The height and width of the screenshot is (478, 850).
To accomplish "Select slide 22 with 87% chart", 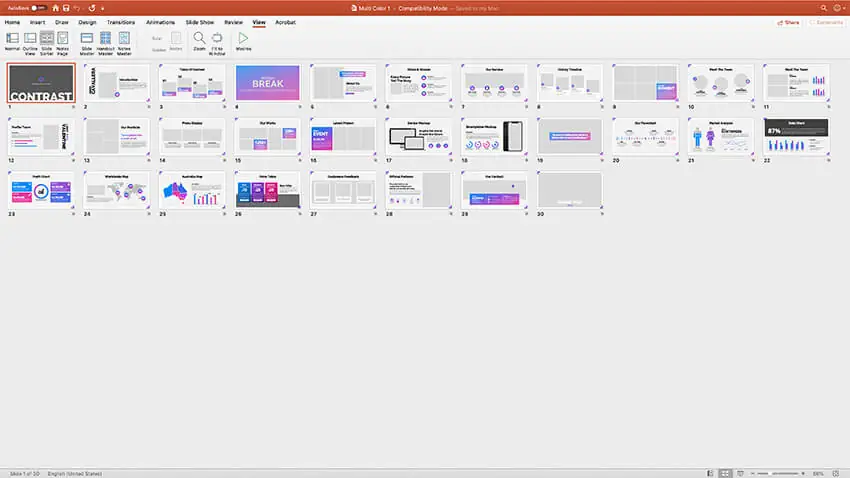I will [796, 136].
